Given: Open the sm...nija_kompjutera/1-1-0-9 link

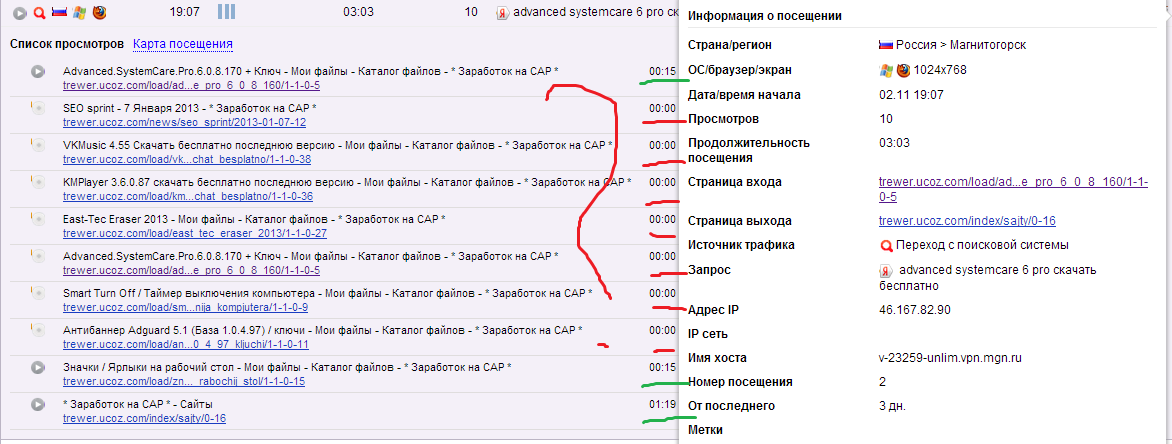Looking at the screenshot, I should [x=186, y=307].
